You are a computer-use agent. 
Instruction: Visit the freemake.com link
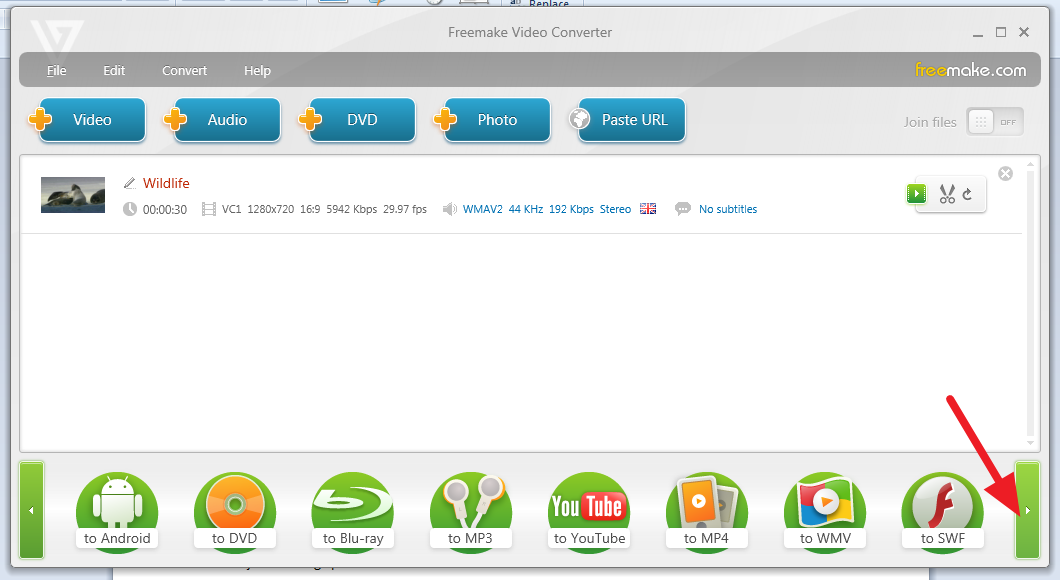tap(970, 70)
